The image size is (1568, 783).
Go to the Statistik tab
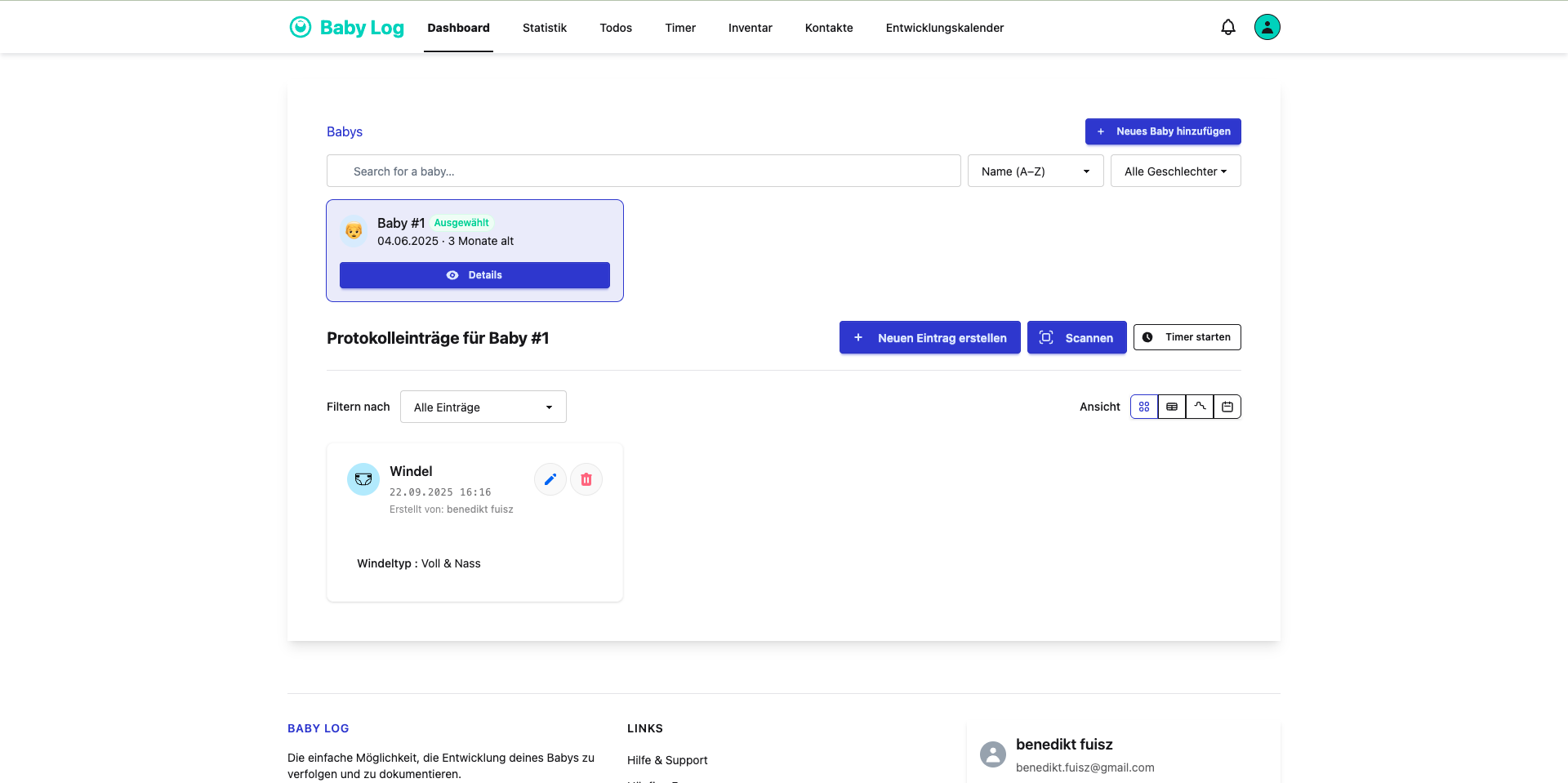[x=544, y=28]
